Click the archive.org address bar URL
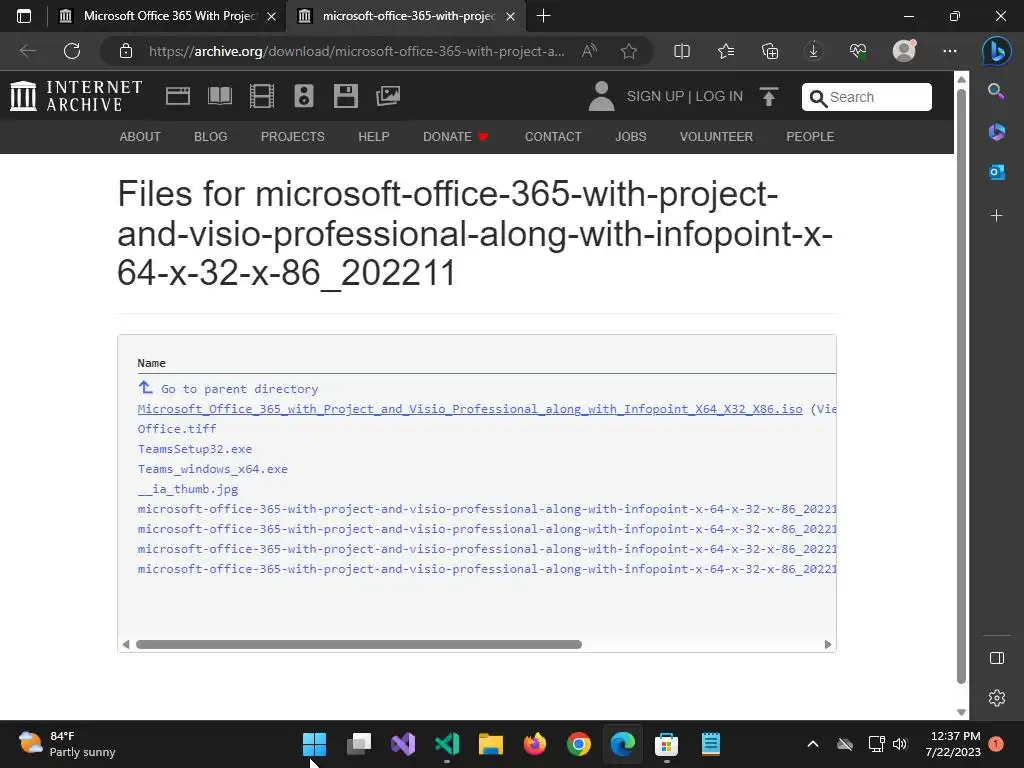 coord(357,51)
